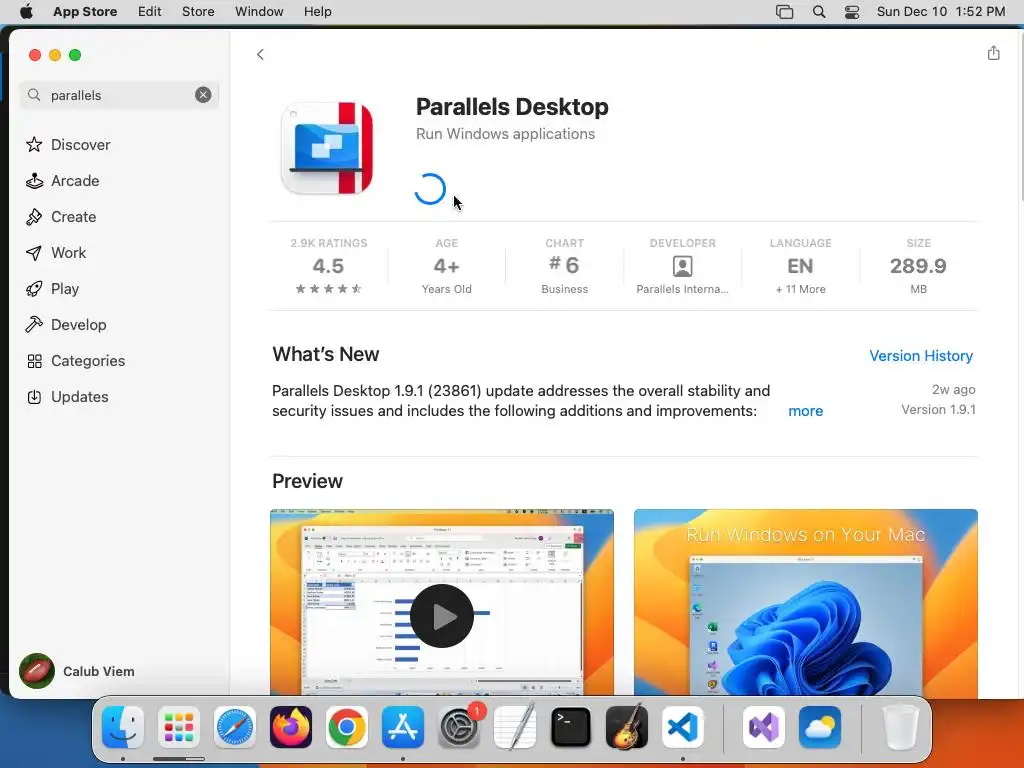The width and height of the screenshot is (1024, 768).
Task: Open the Window menu
Action: pyautogui.click(x=259, y=12)
